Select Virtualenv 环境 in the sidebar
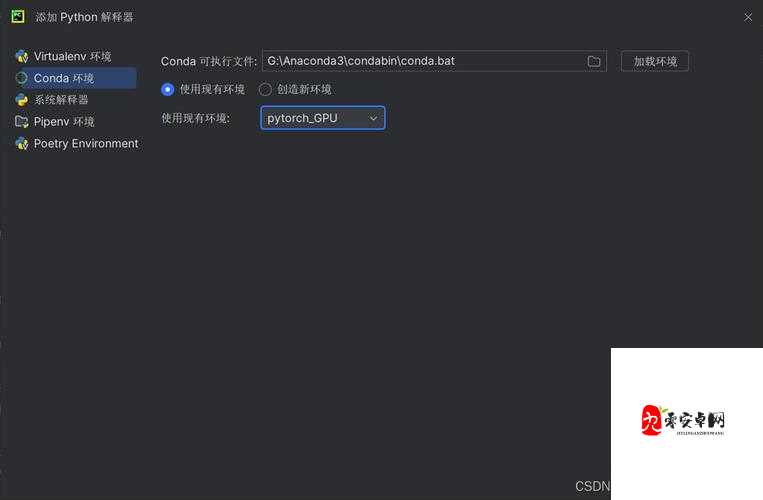 click(x=63, y=56)
